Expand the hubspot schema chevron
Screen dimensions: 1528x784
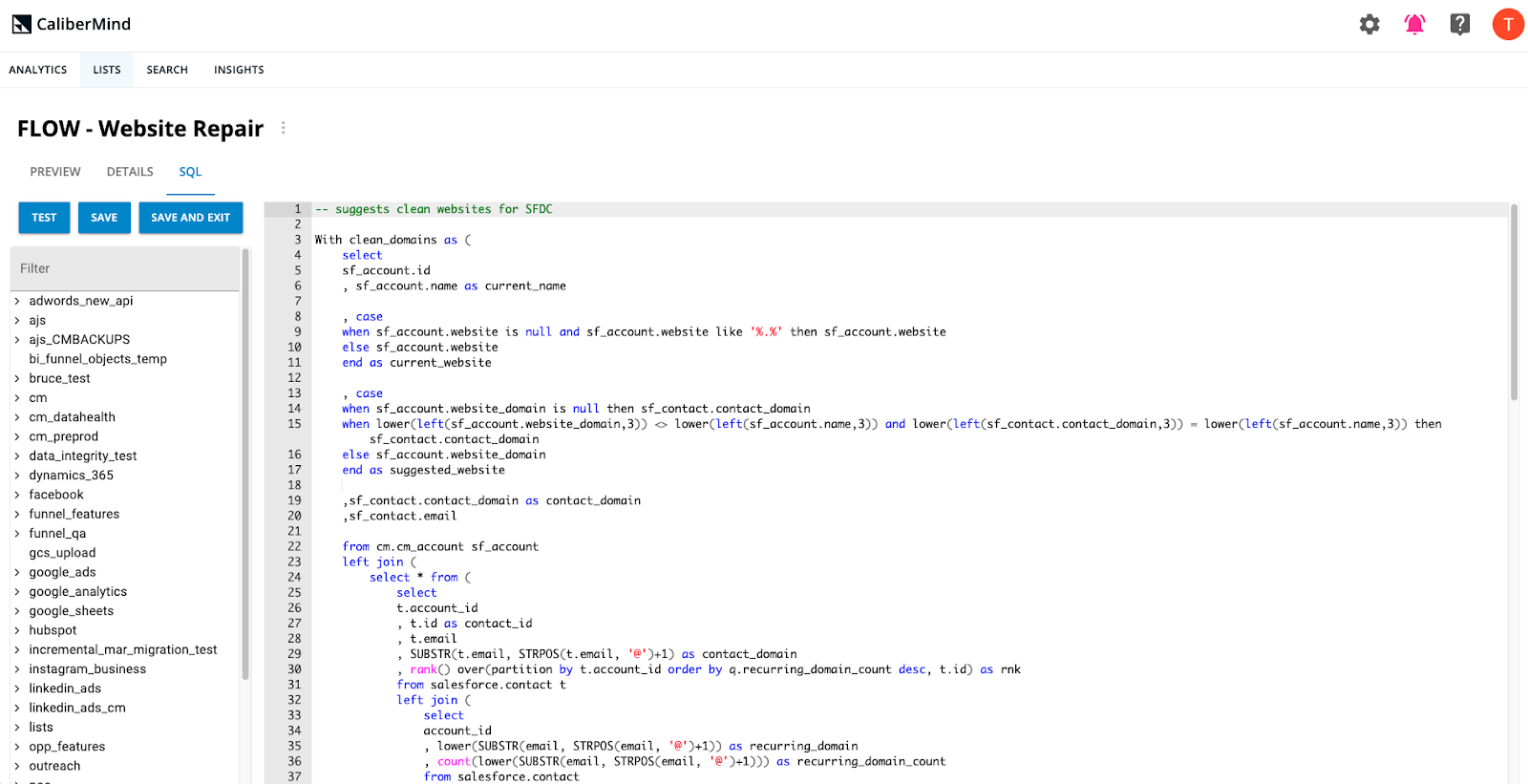tap(17, 630)
